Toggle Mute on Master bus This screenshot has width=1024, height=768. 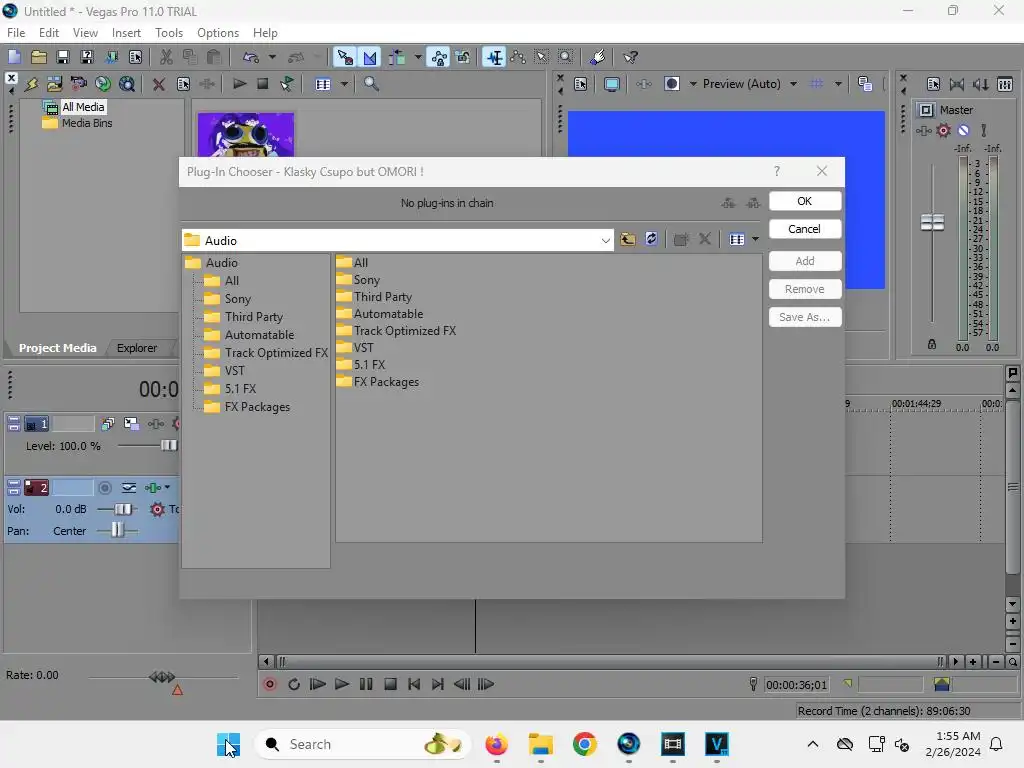click(x=963, y=131)
